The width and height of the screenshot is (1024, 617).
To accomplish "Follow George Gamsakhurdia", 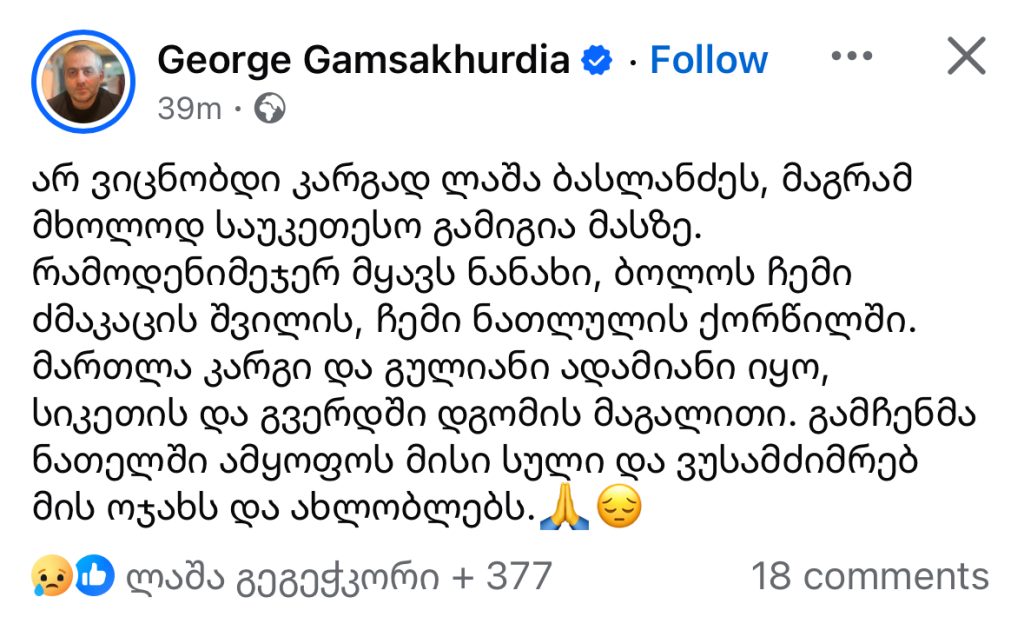I will coord(708,60).
